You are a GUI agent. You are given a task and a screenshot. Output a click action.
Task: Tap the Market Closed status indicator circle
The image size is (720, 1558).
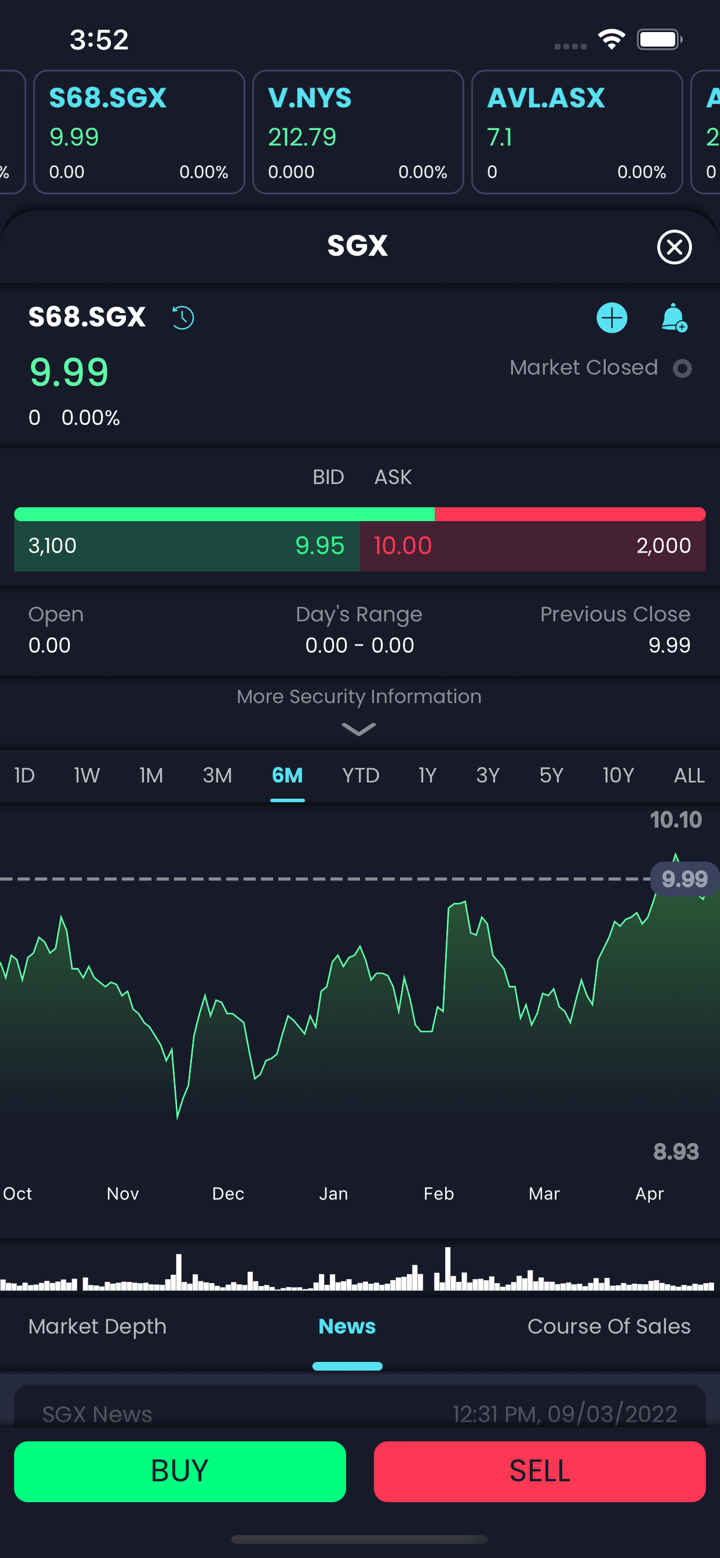(682, 368)
